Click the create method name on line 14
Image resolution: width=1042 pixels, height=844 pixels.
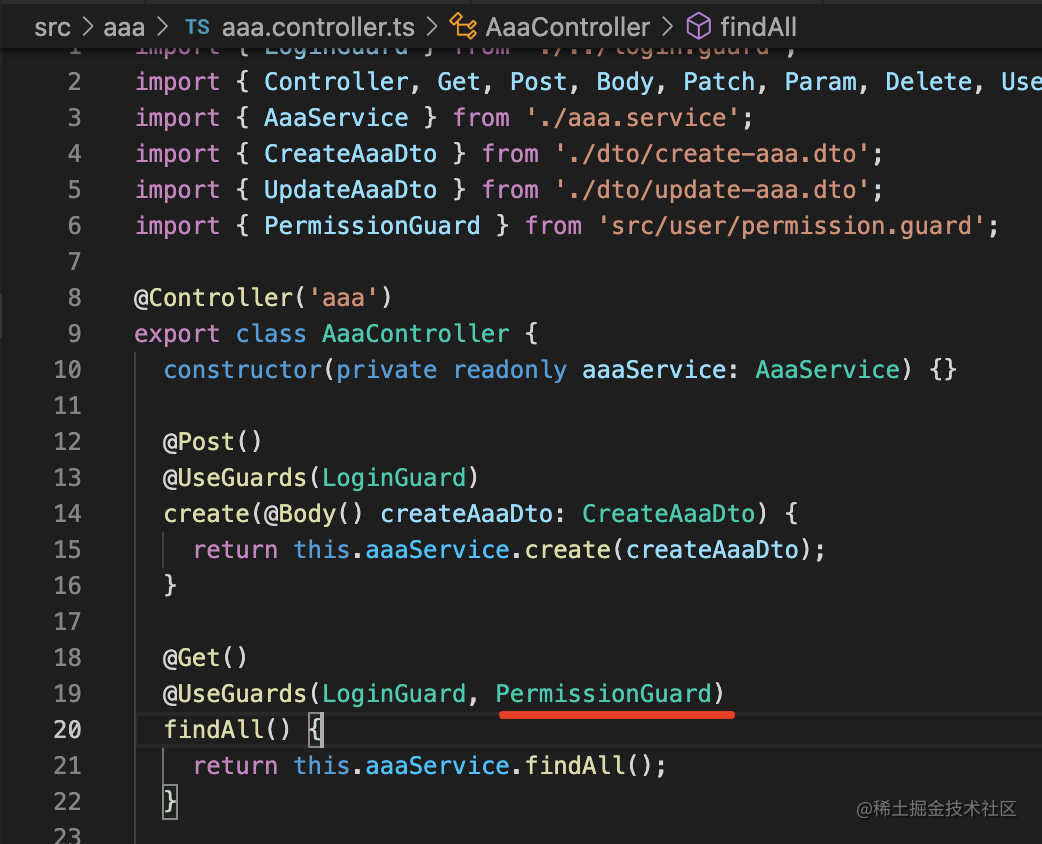(x=206, y=514)
